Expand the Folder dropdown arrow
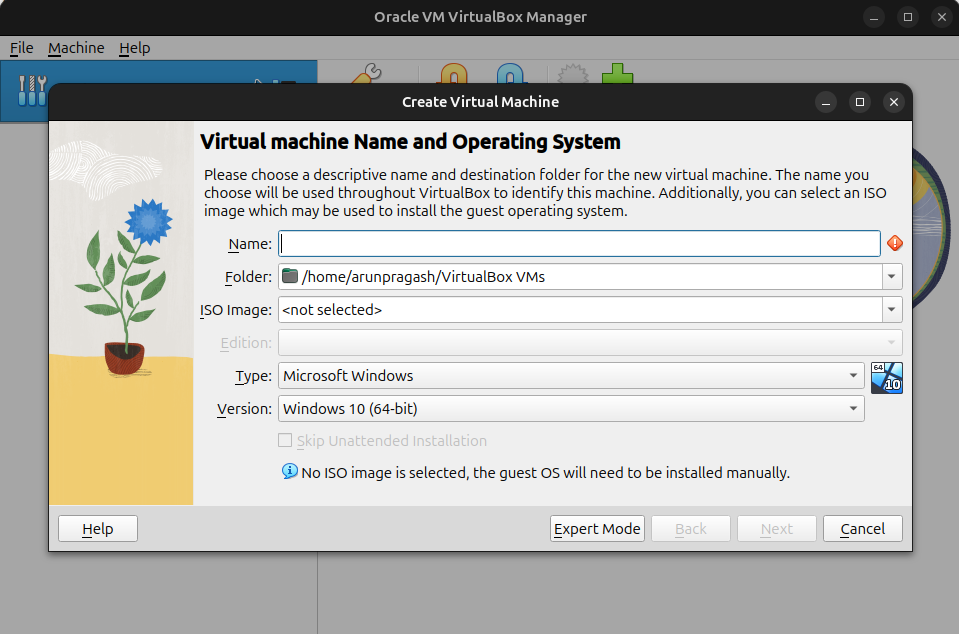 (892, 277)
